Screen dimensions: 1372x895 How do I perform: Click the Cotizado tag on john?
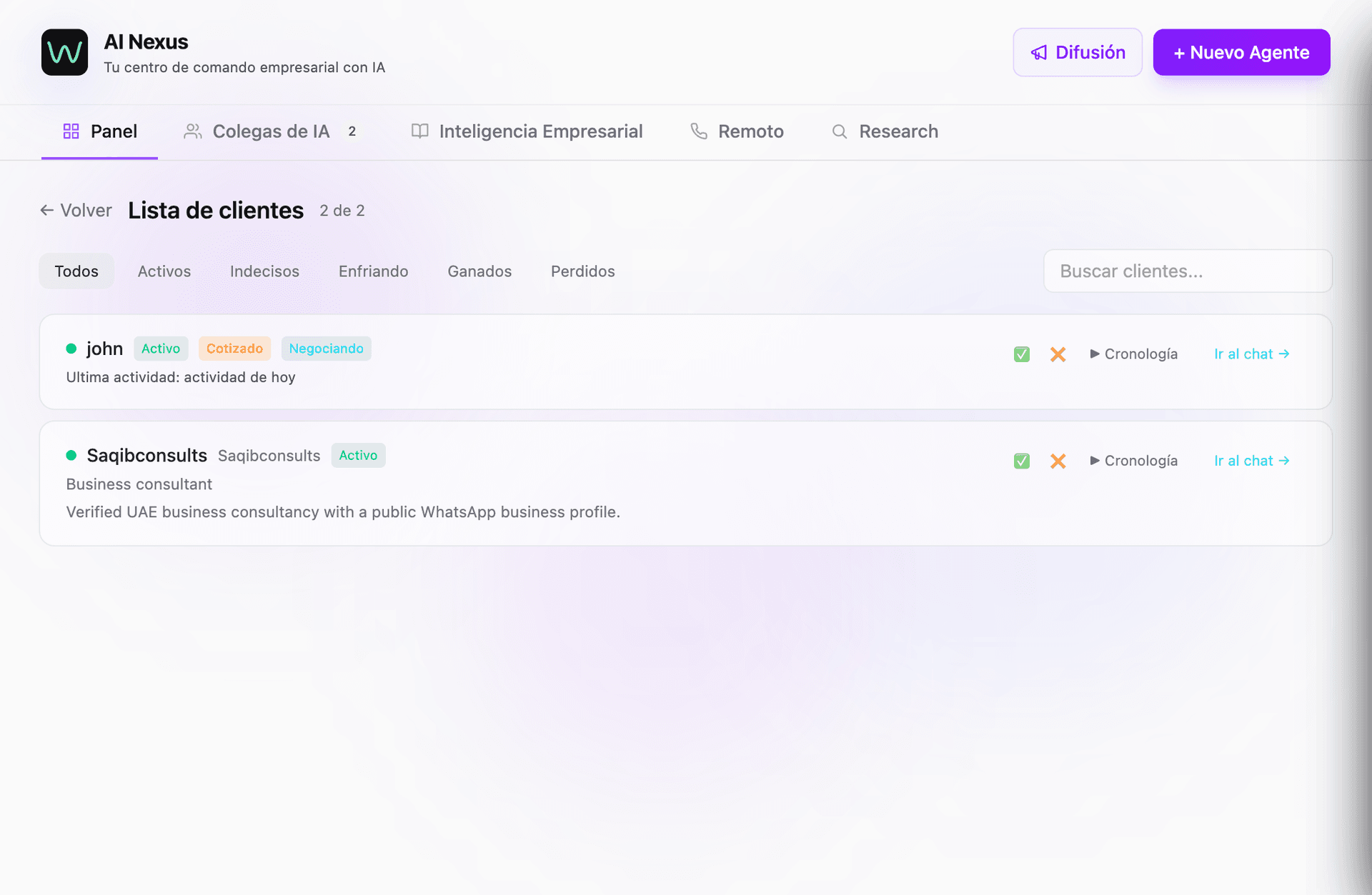click(x=234, y=349)
